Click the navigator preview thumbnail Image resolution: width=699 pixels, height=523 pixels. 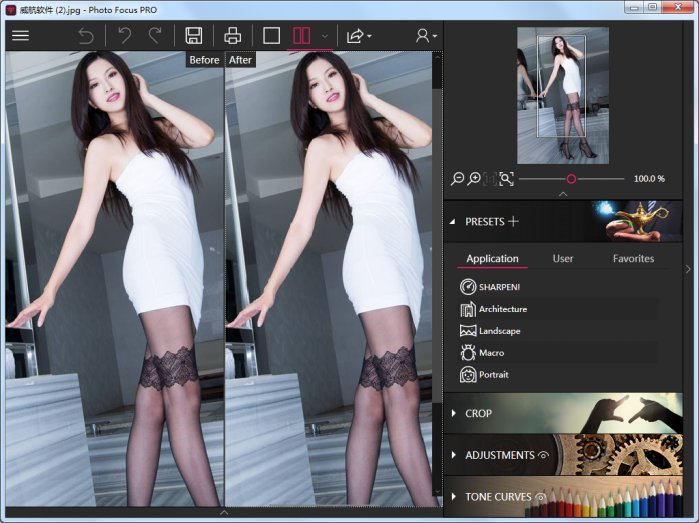tap(563, 95)
